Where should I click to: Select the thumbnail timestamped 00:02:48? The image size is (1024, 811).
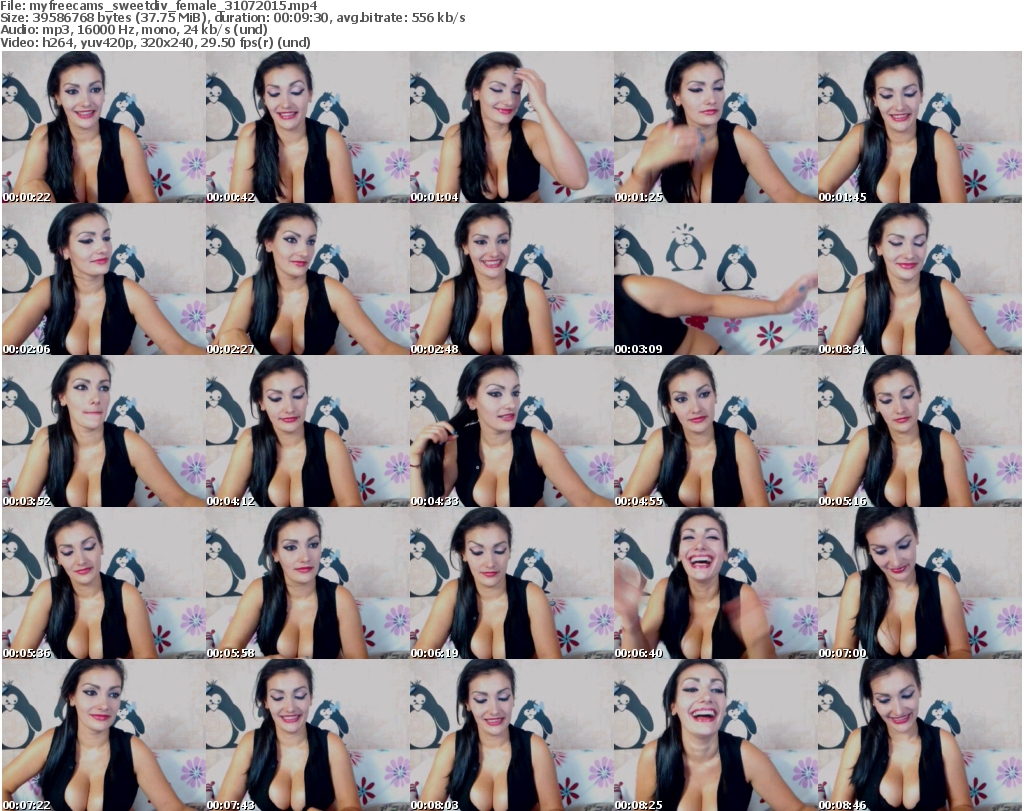(x=511, y=279)
